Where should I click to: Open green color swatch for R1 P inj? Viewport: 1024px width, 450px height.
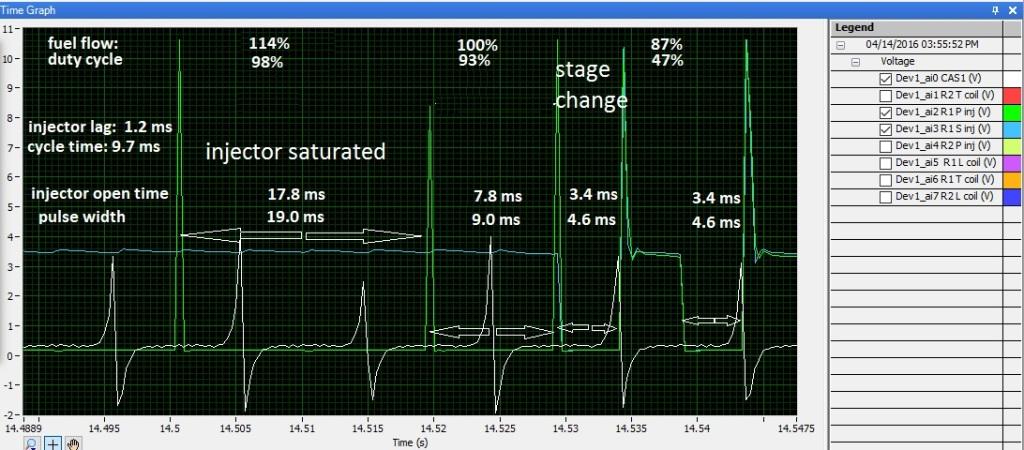coord(1012,111)
